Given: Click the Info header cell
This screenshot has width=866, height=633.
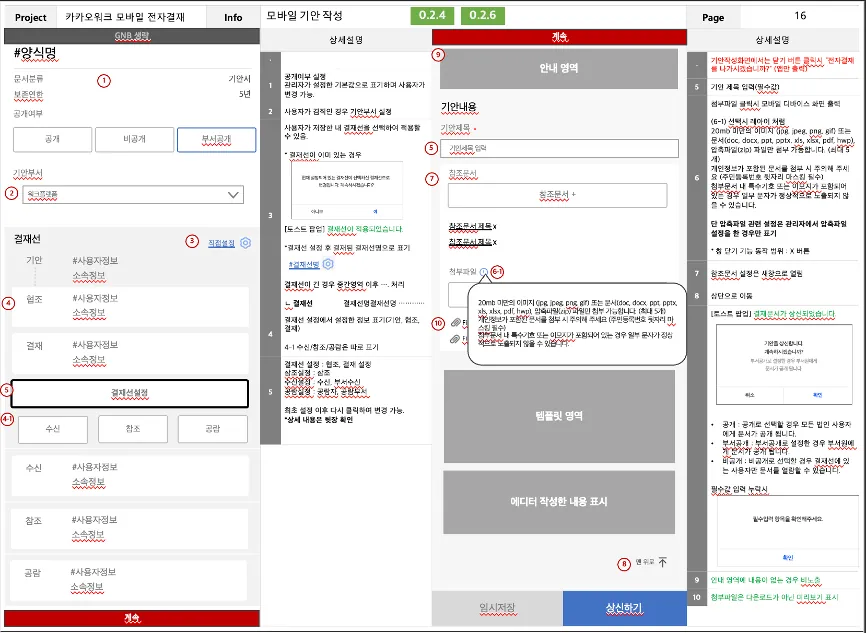Looking at the screenshot, I should pyautogui.click(x=233, y=17).
